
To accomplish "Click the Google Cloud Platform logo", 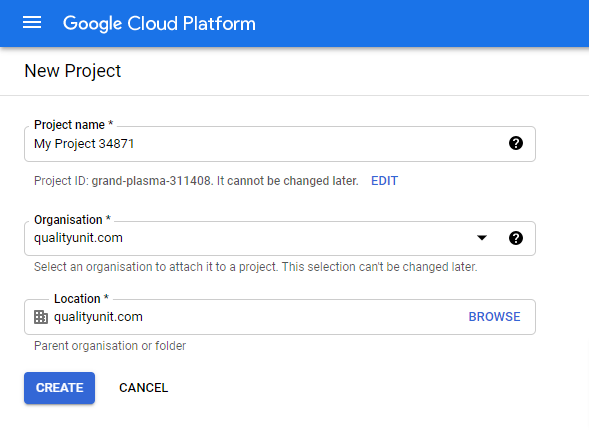I will (159, 24).
